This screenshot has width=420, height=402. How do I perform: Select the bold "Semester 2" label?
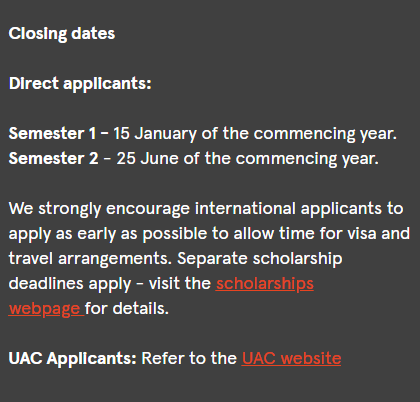tap(53, 159)
